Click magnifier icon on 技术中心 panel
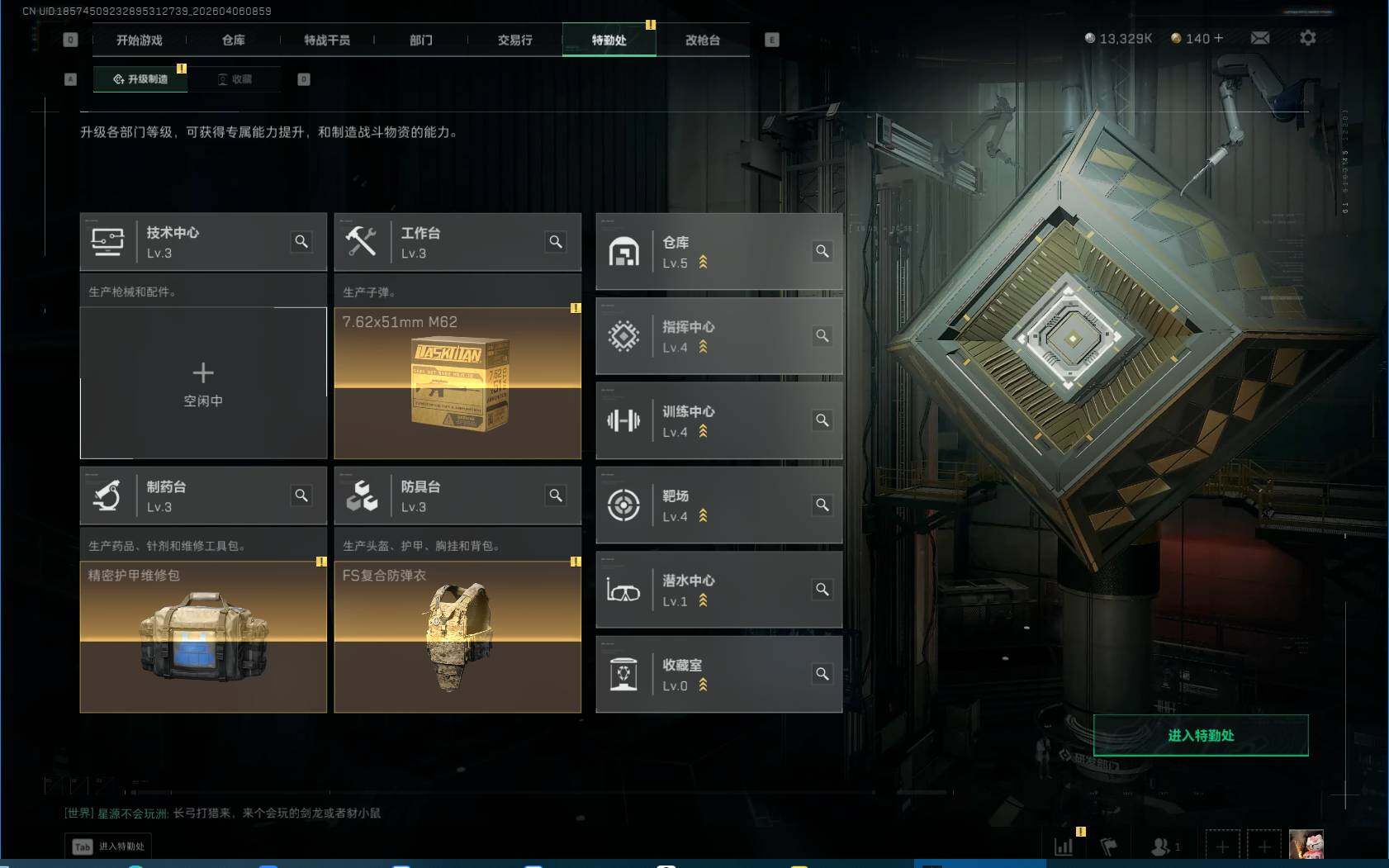Image resolution: width=1389 pixels, height=868 pixels. (x=301, y=241)
